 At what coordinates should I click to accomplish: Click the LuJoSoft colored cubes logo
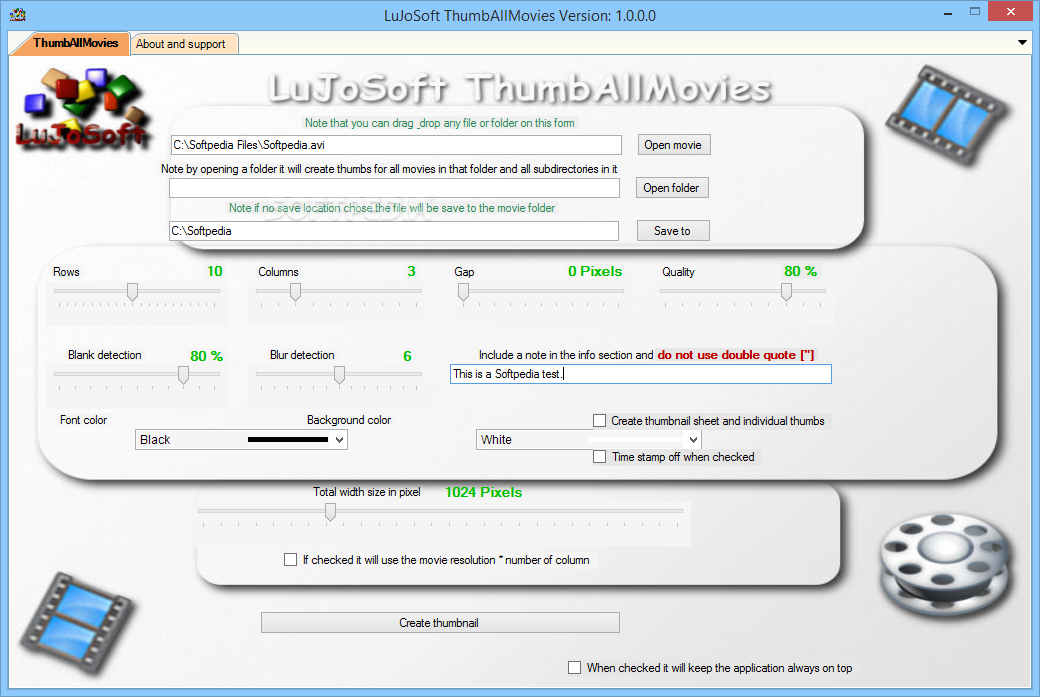click(x=82, y=108)
